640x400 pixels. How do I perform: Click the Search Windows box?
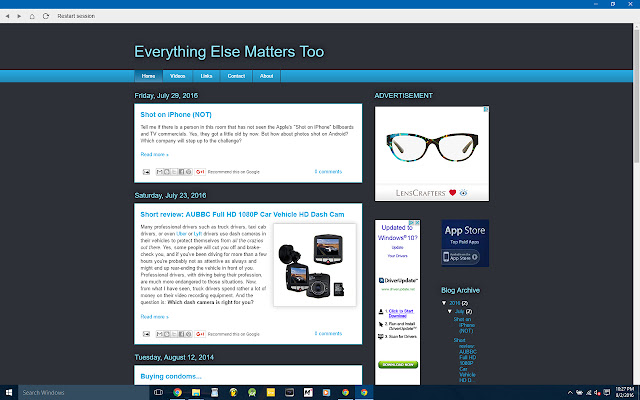pos(84,393)
